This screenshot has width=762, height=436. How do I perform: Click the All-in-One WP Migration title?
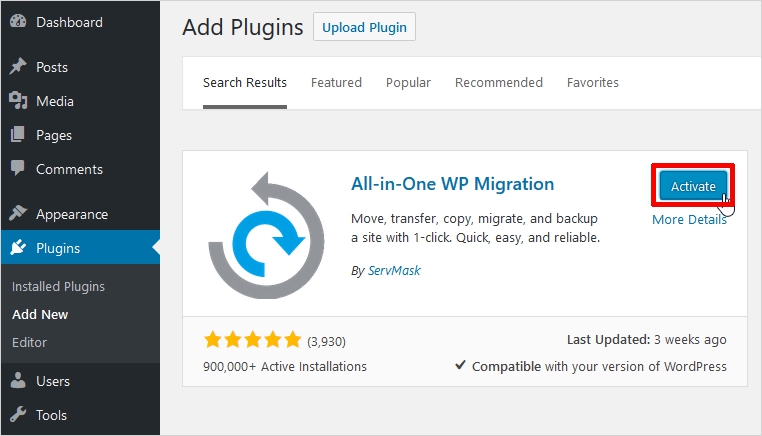coord(452,184)
